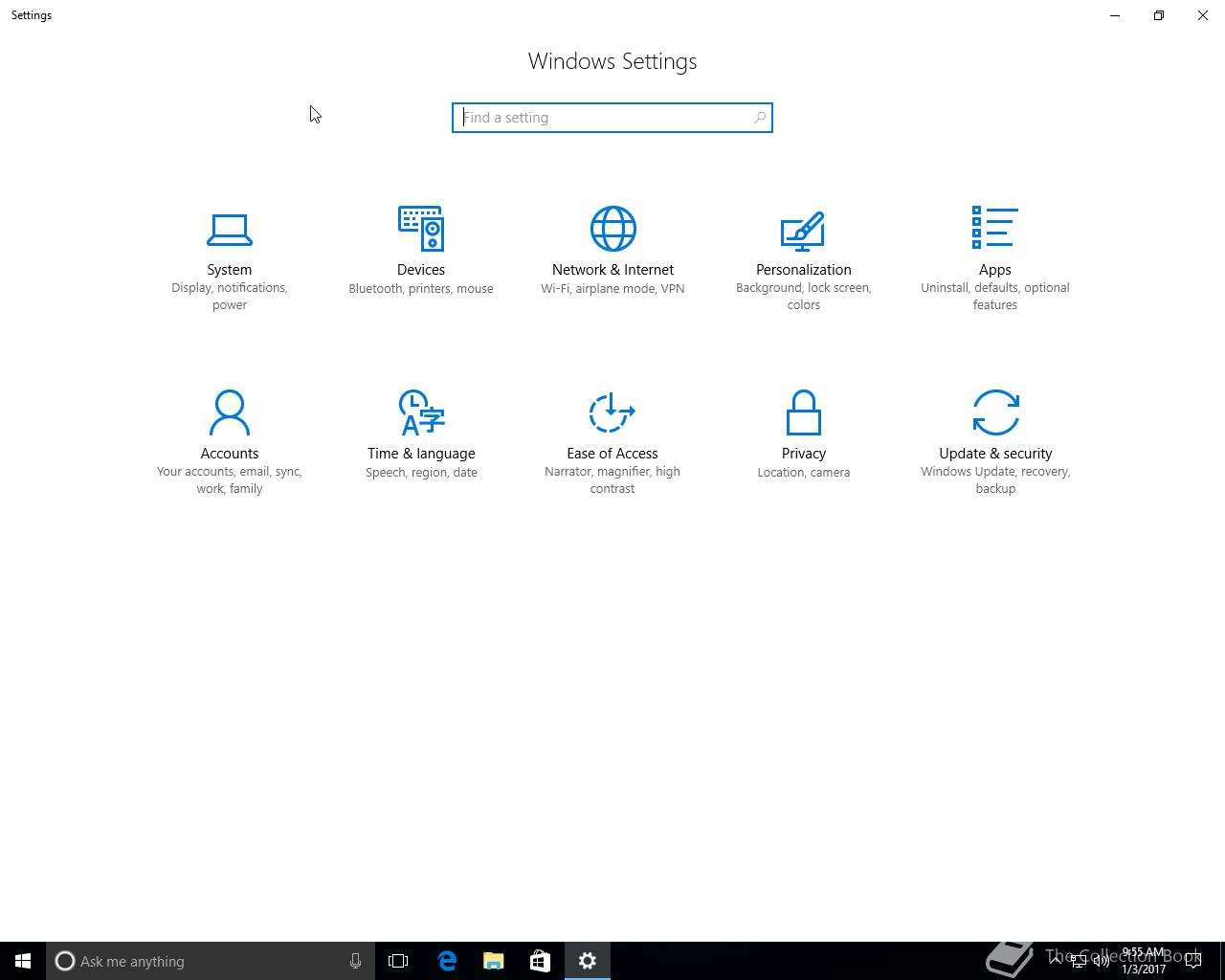The height and width of the screenshot is (980, 1225).
Task: Open the Privacy padlock icon
Action: (x=804, y=412)
